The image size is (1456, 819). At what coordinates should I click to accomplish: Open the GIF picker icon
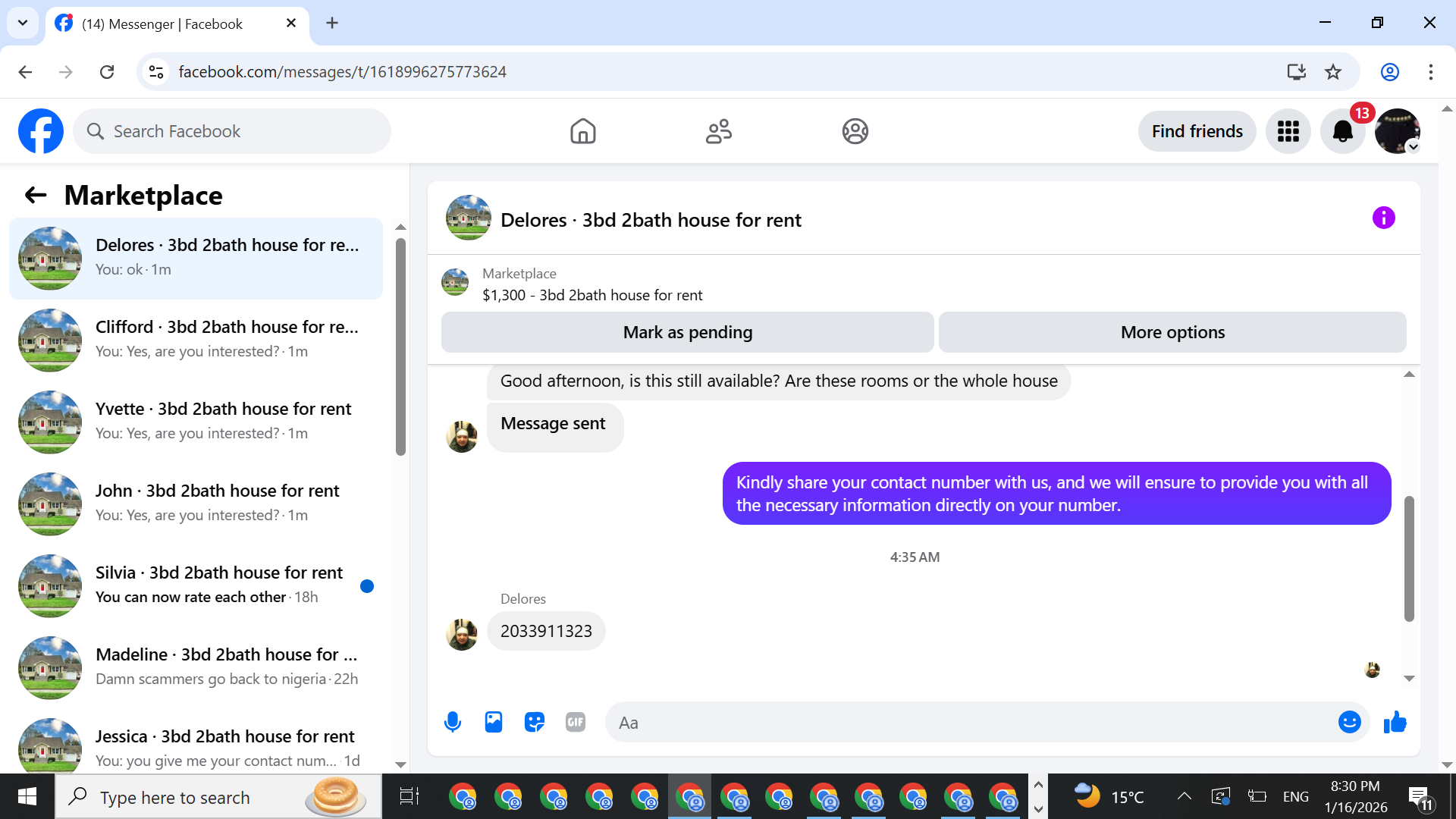click(x=576, y=722)
